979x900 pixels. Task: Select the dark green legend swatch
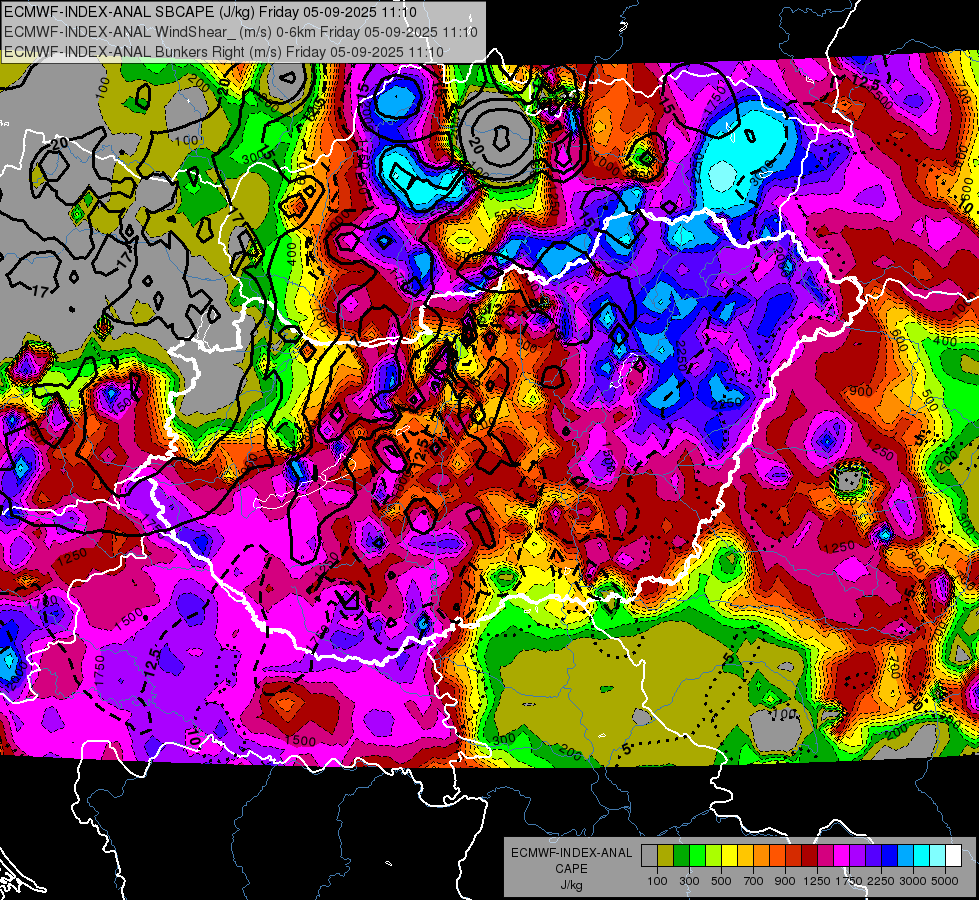tap(681, 856)
